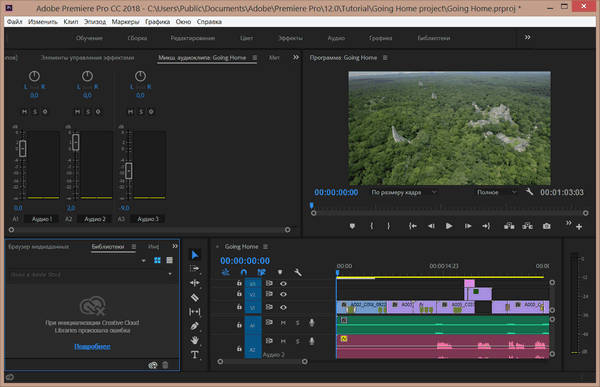Click the Подробнее link

point(92,346)
